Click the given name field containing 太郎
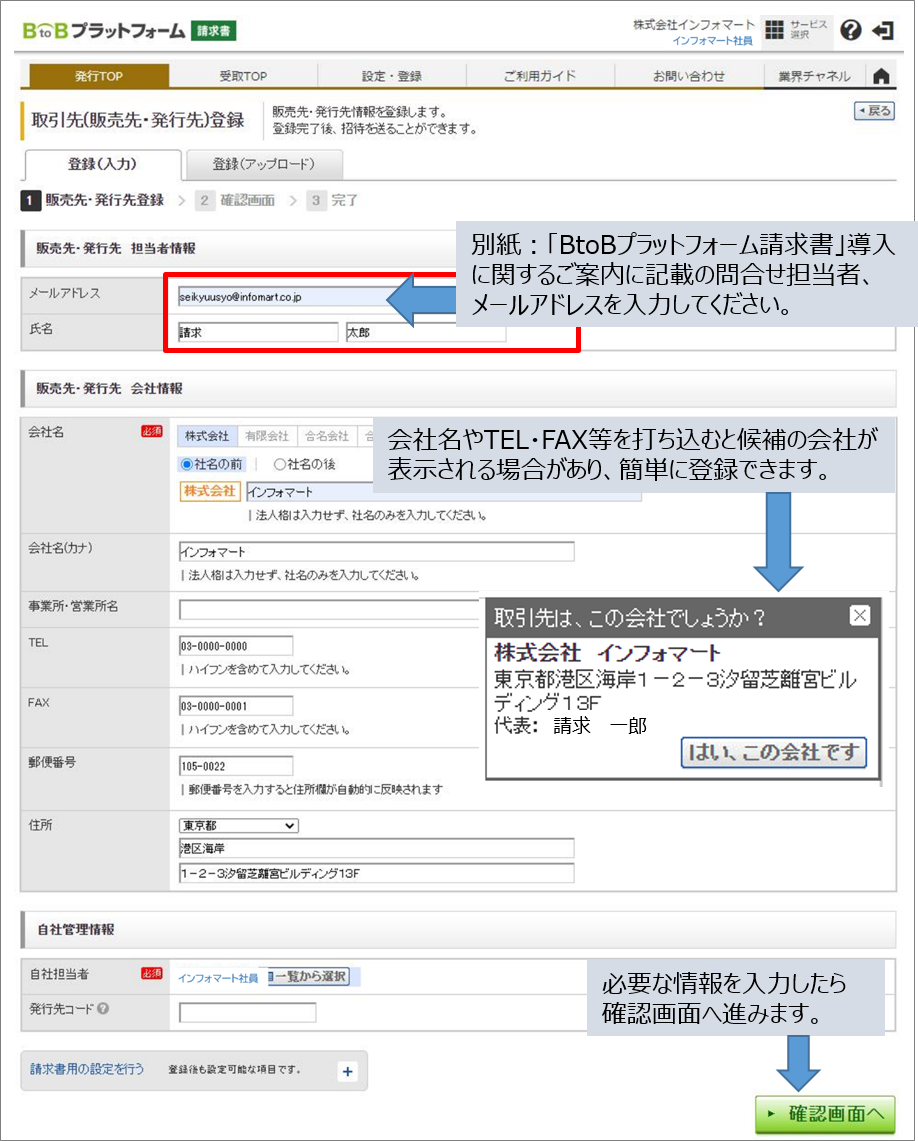This screenshot has height=1141, width=918. [x=426, y=333]
